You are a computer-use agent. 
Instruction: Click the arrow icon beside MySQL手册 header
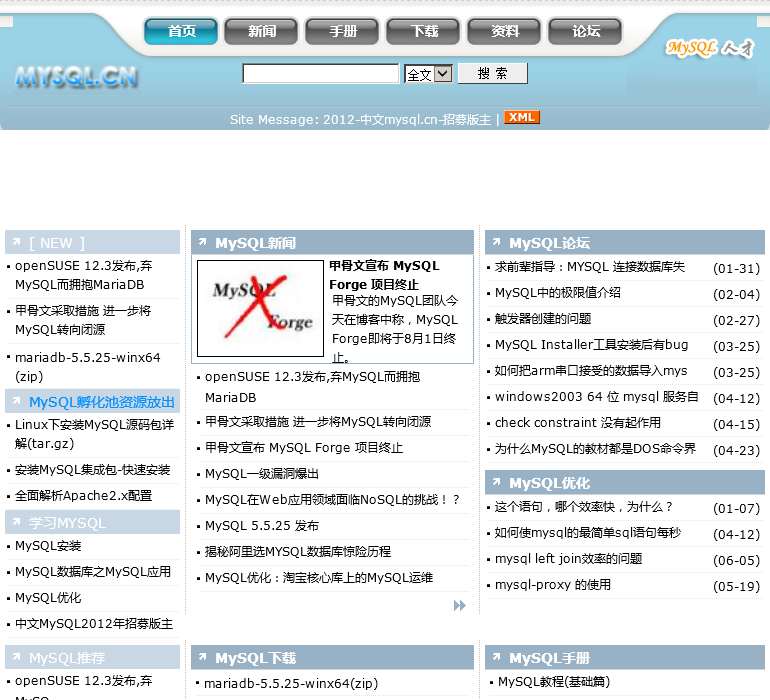pyautogui.click(x=496, y=657)
